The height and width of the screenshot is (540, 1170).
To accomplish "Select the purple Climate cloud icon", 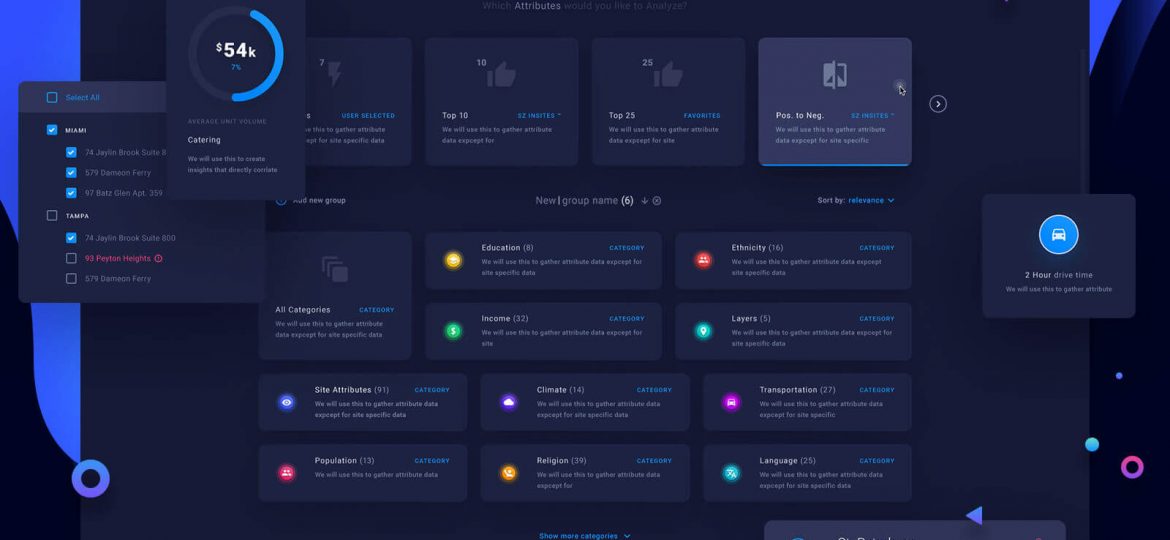I will coord(509,402).
